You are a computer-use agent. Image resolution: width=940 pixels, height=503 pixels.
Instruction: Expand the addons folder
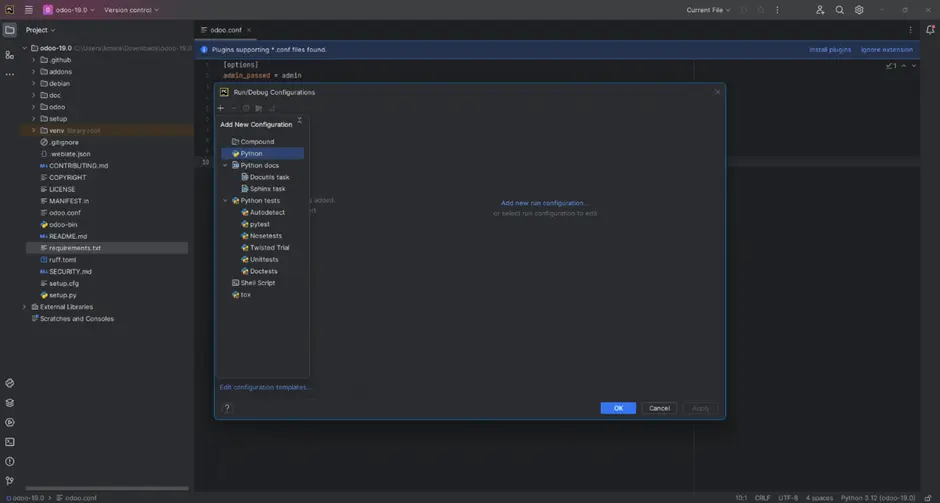tap(34, 71)
